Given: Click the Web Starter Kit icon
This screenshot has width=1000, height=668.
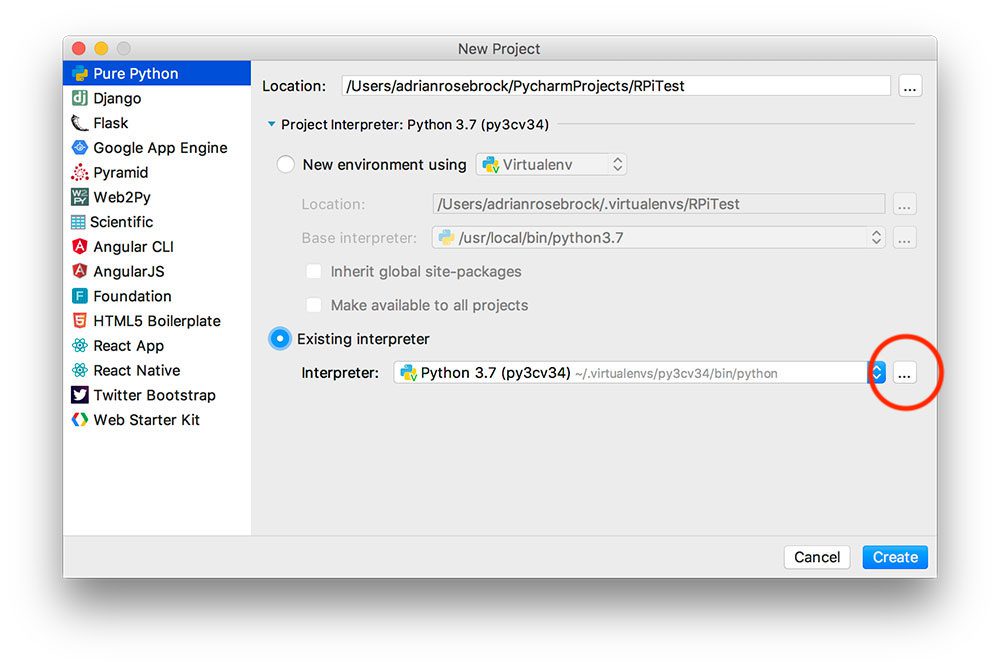Looking at the screenshot, I should pos(80,420).
